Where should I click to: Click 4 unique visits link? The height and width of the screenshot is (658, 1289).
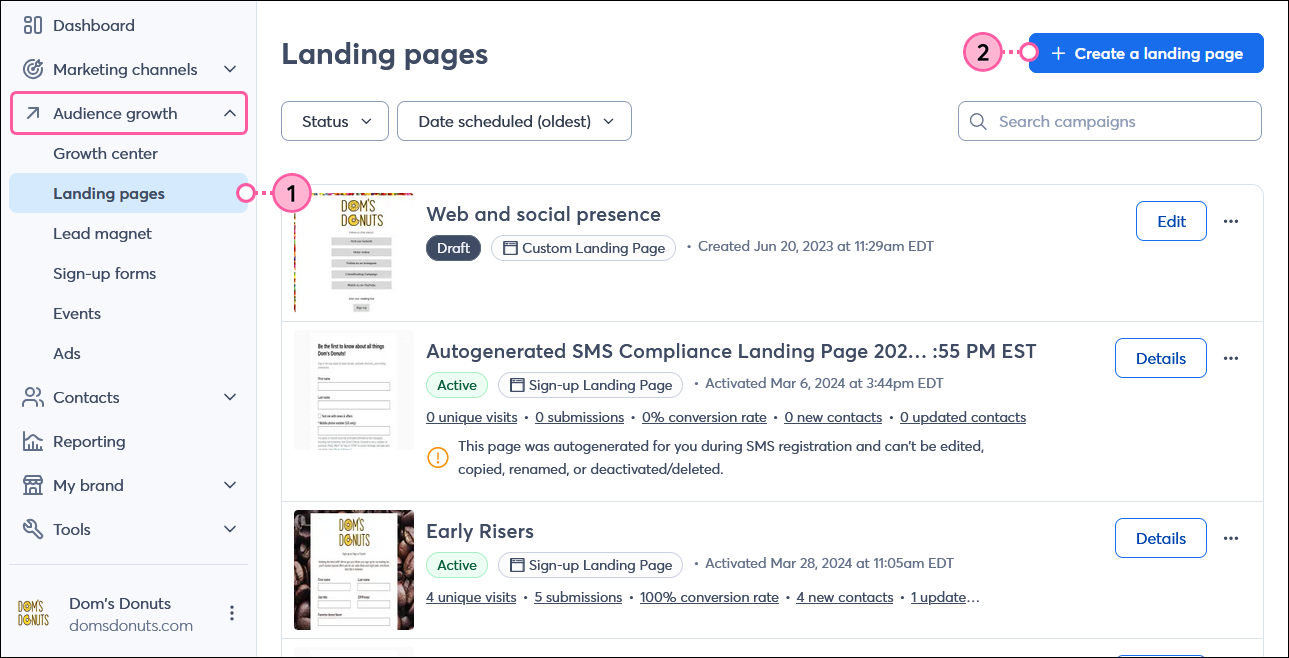[x=471, y=597]
